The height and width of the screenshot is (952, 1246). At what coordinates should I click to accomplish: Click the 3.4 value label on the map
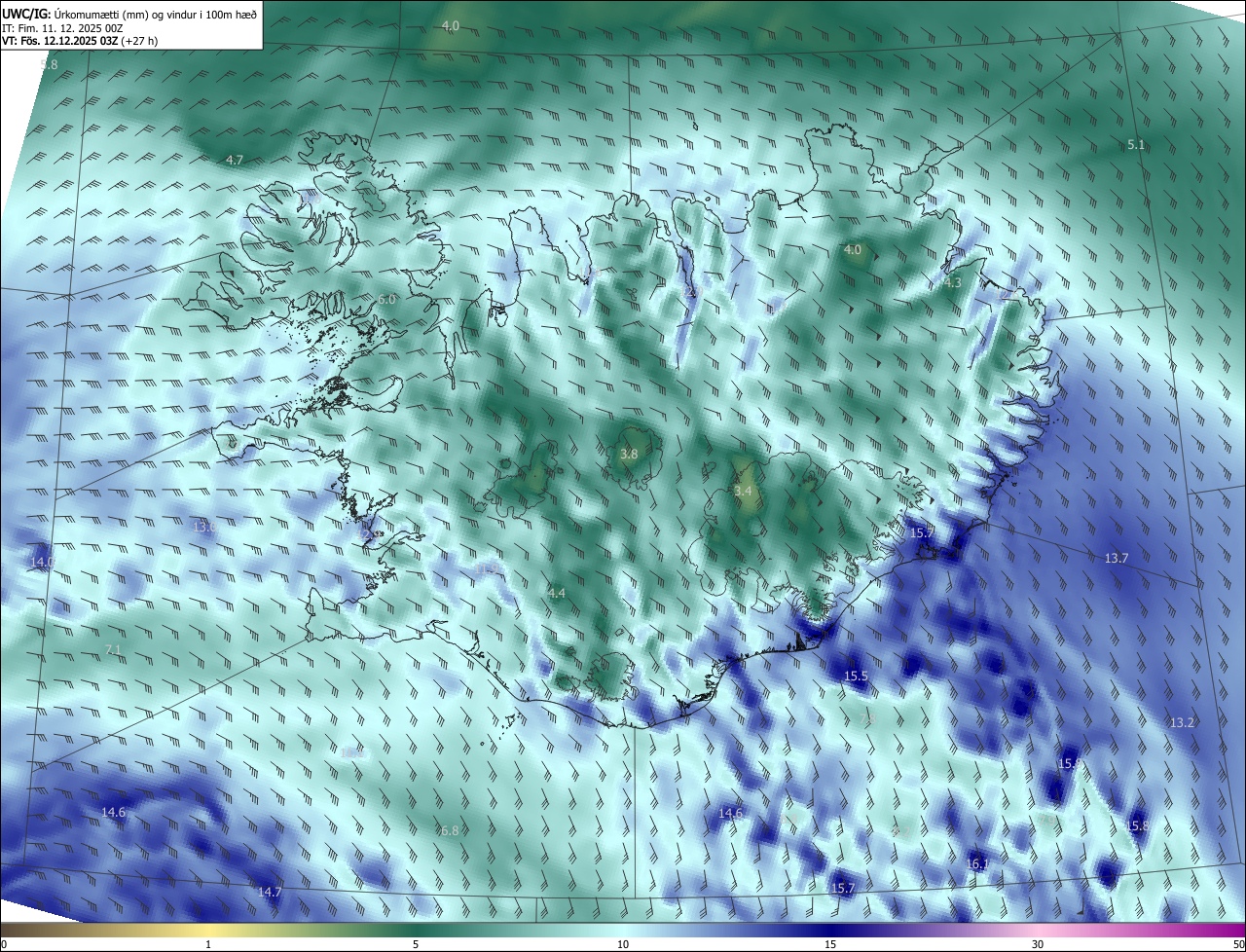(x=743, y=492)
